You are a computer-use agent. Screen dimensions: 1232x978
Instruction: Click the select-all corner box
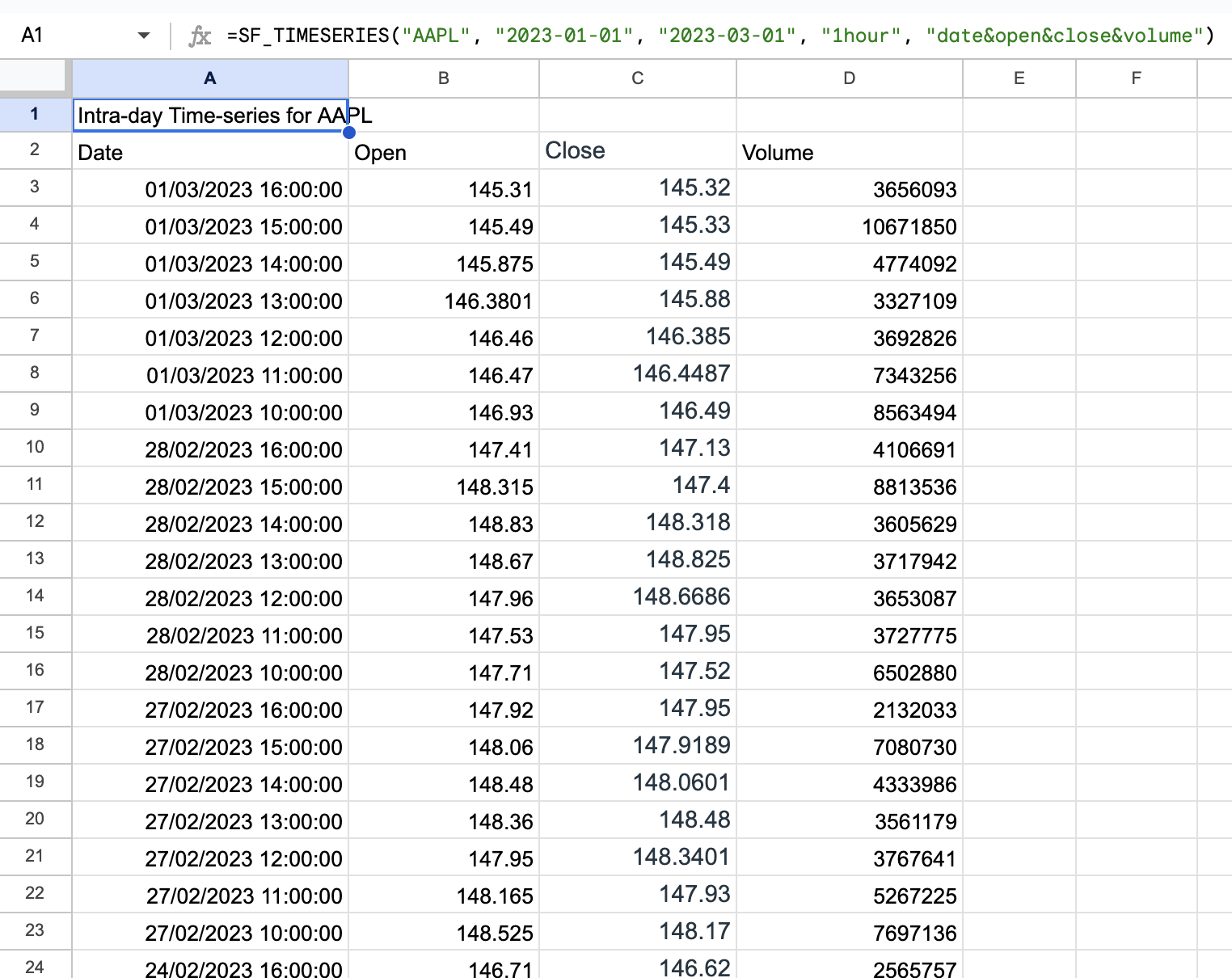[x=36, y=78]
